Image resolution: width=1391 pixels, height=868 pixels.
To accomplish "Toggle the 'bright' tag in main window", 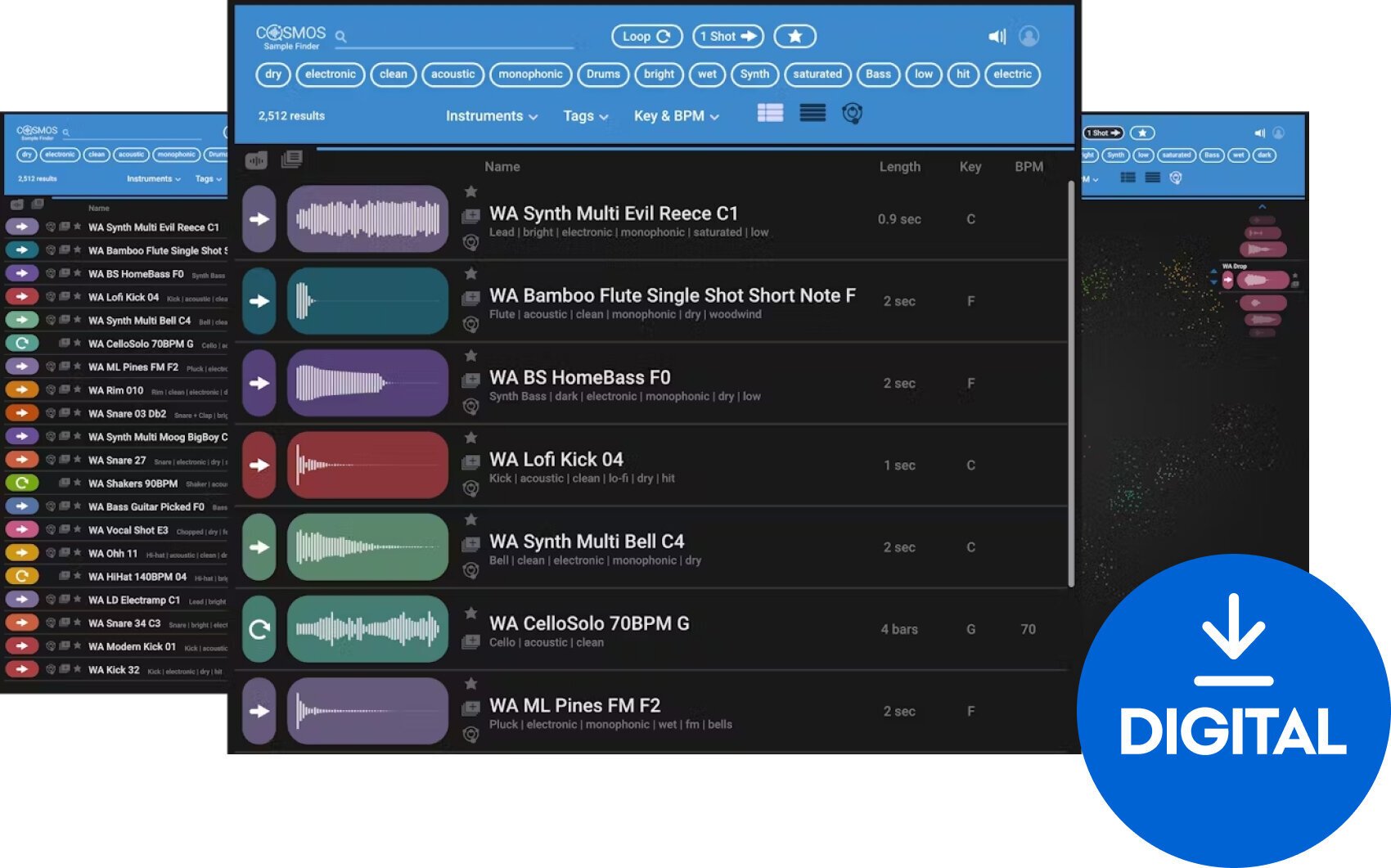I will (659, 74).
